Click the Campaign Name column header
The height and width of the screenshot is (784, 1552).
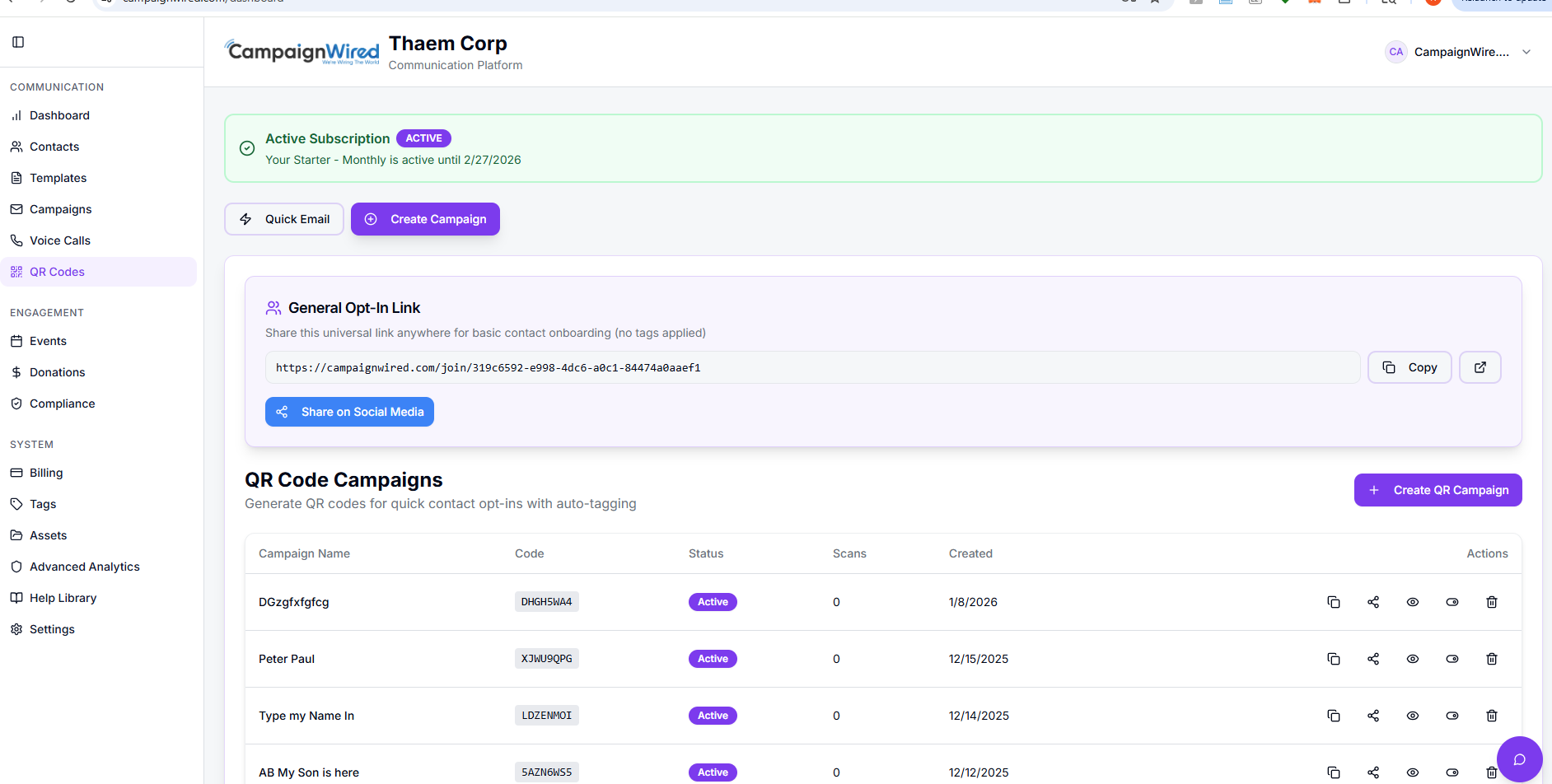tap(304, 553)
